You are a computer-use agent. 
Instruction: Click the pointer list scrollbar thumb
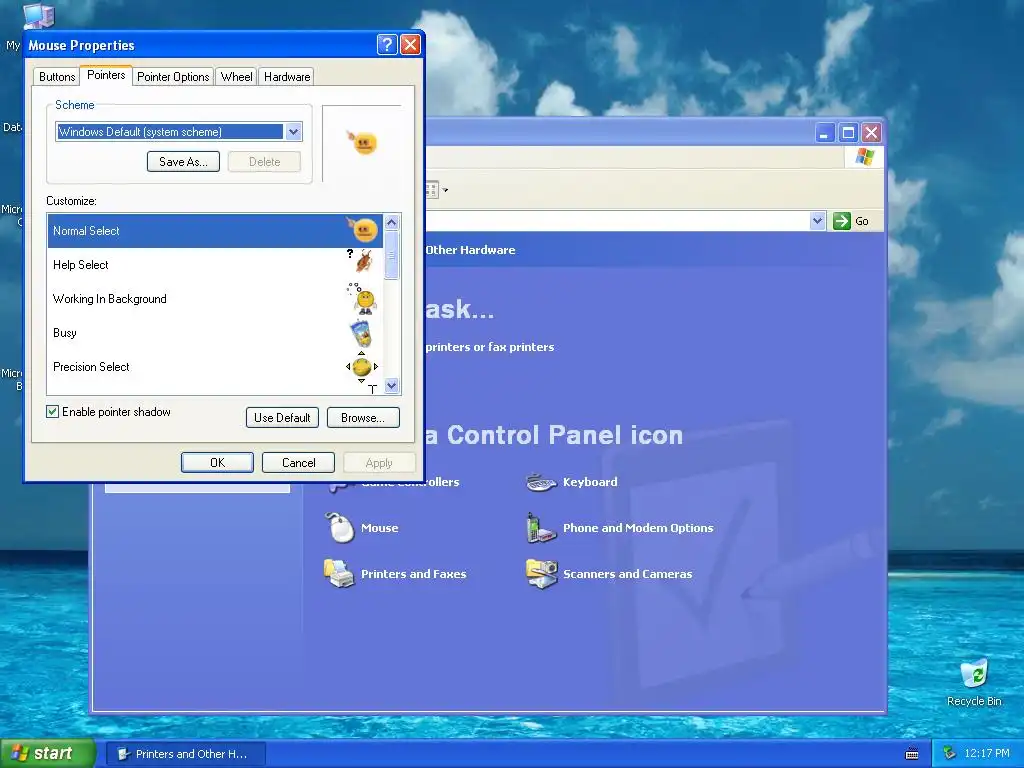click(392, 255)
